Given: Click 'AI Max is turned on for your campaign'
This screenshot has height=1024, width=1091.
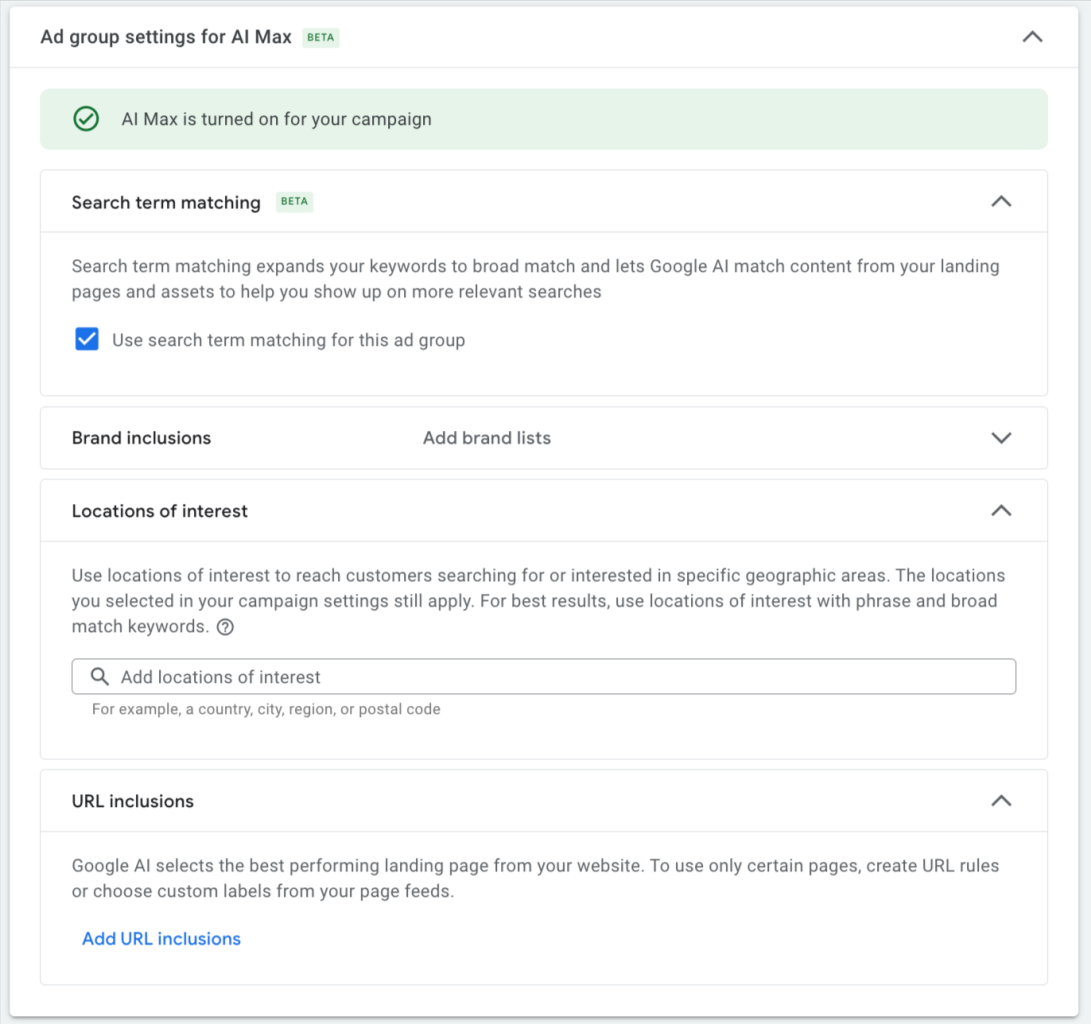Looking at the screenshot, I should pyautogui.click(x=277, y=119).
